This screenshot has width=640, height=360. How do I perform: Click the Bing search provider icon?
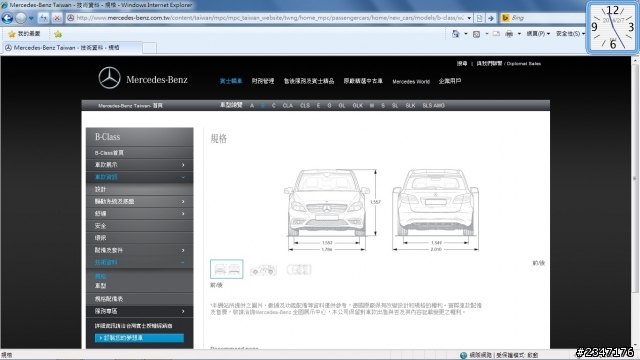(x=505, y=18)
